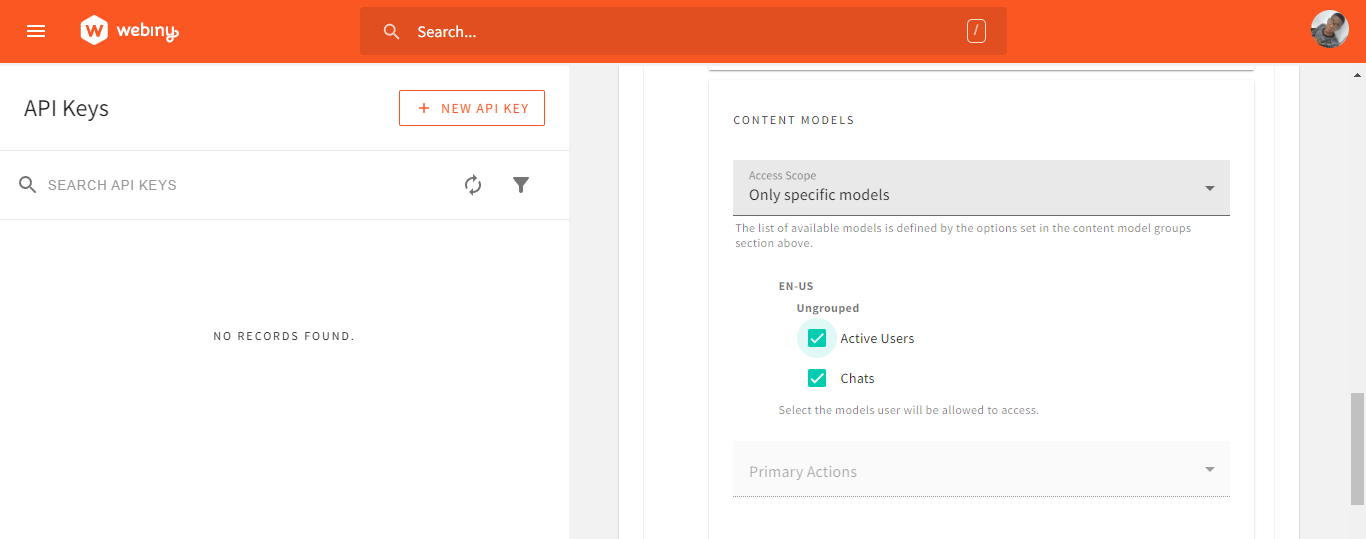Open the API keys filter options
Image resolution: width=1366 pixels, height=539 pixels.
pyautogui.click(x=521, y=185)
